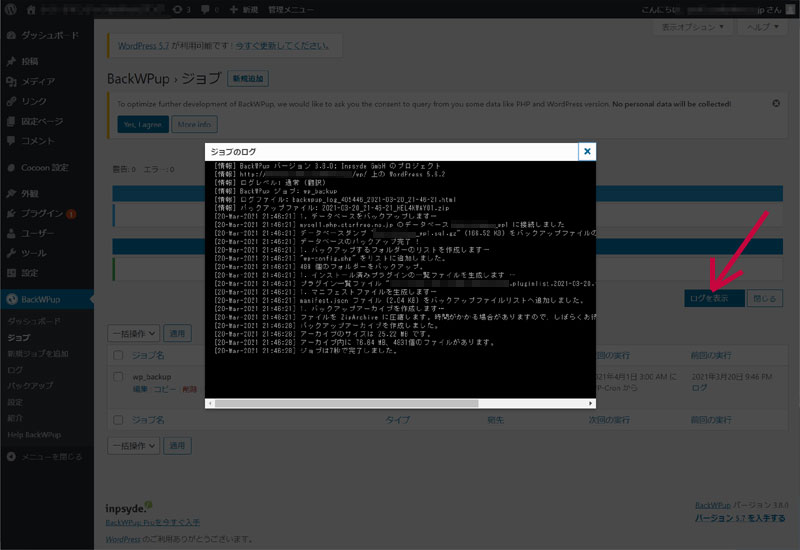Open the ログ submenu item
This screenshot has height=550, width=800.
(x=15, y=370)
